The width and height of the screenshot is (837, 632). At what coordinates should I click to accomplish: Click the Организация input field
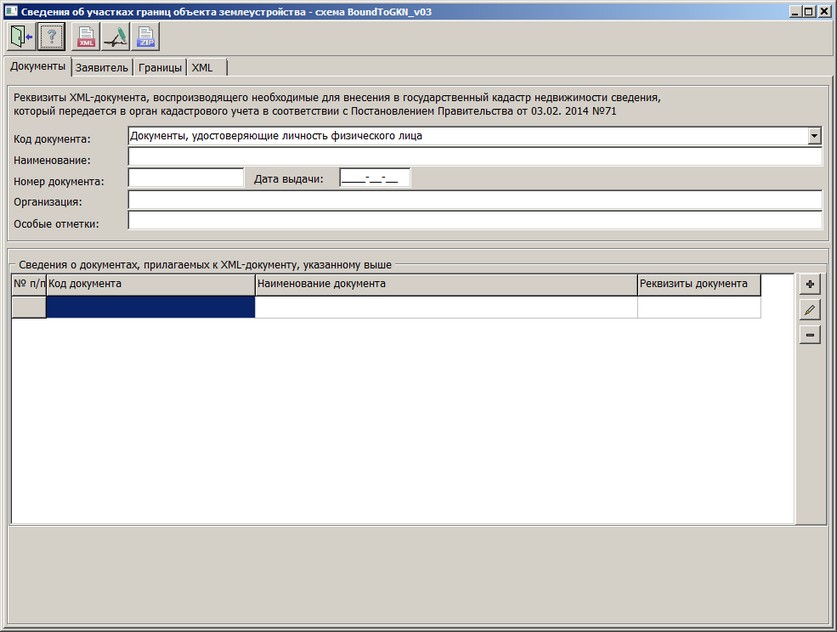coord(474,200)
